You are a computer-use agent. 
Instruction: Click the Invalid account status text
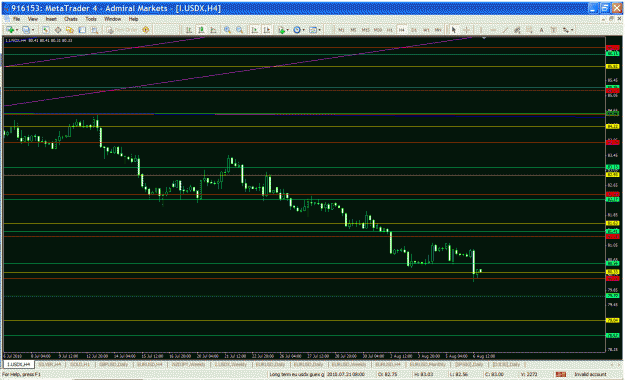pyautogui.click(x=590, y=374)
